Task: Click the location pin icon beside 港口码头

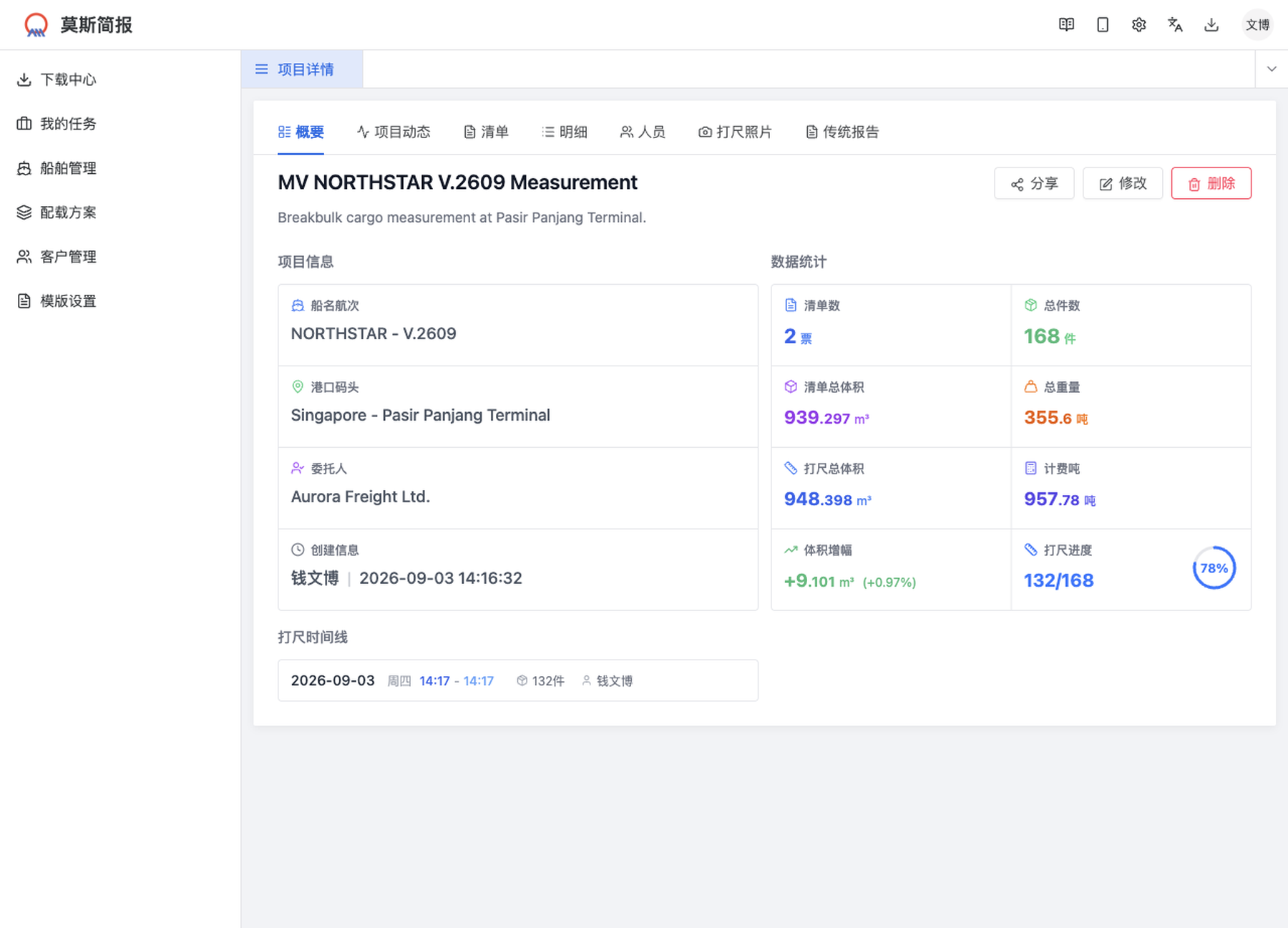Action: pyautogui.click(x=298, y=387)
